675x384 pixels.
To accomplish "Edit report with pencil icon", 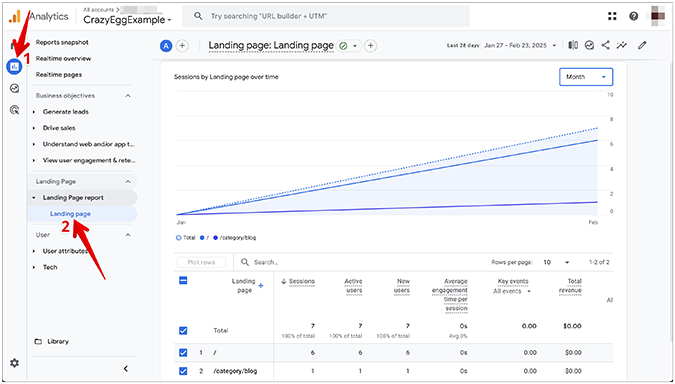I will 642,45.
